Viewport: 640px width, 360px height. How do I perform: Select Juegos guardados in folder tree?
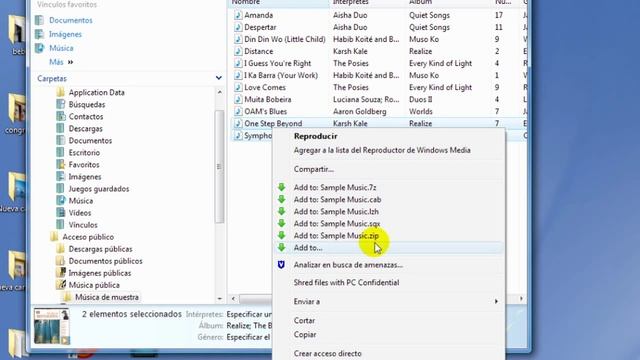pos(99,189)
